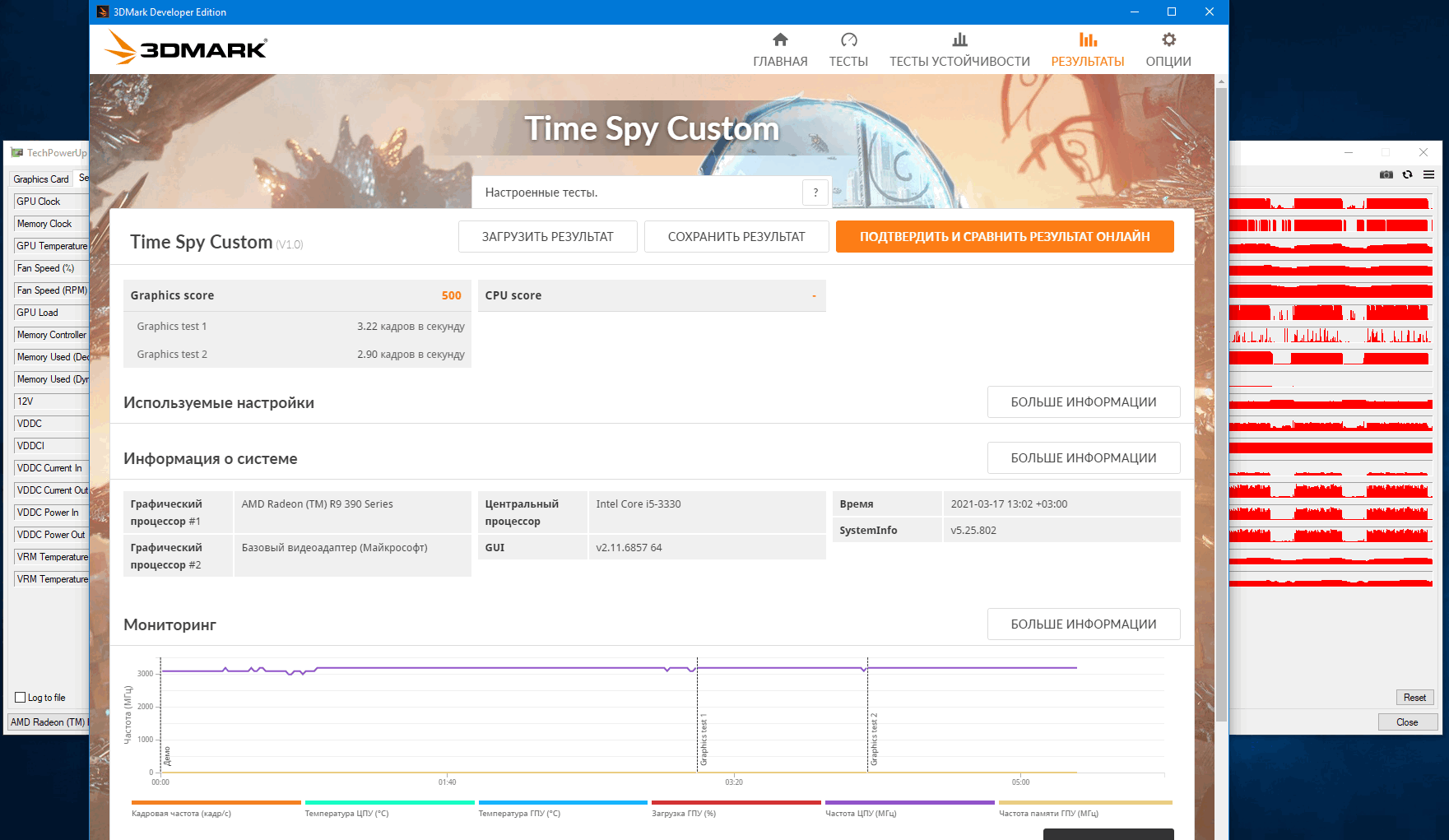Click the Graphics score value 500
This screenshot has width=1449, height=840.
pos(451,295)
